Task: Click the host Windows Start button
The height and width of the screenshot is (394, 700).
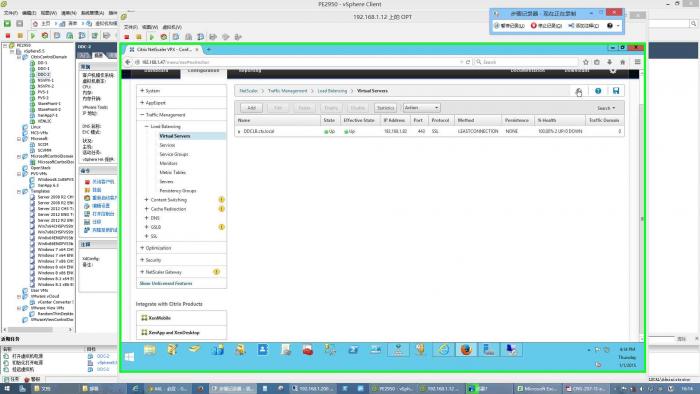Action: (7, 389)
